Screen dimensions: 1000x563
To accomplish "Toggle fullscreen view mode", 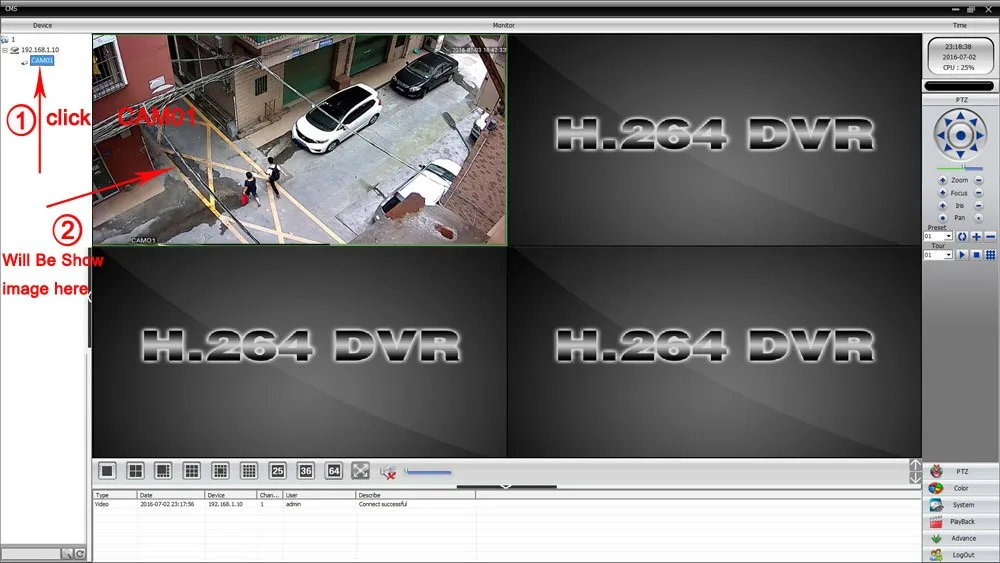I will [360, 471].
